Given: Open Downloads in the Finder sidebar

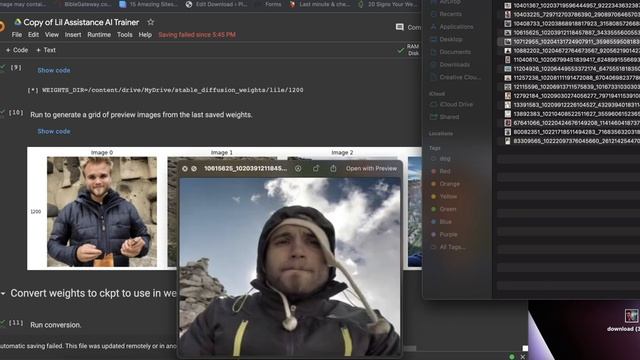Looking at the screenshot, I should pyautogui.click(x=455, y=64).
